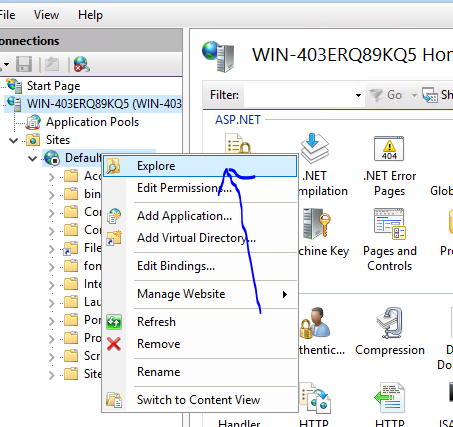Click the Inte folder icon
This screenshot has height=427, width=453.
tap(71, 284)
